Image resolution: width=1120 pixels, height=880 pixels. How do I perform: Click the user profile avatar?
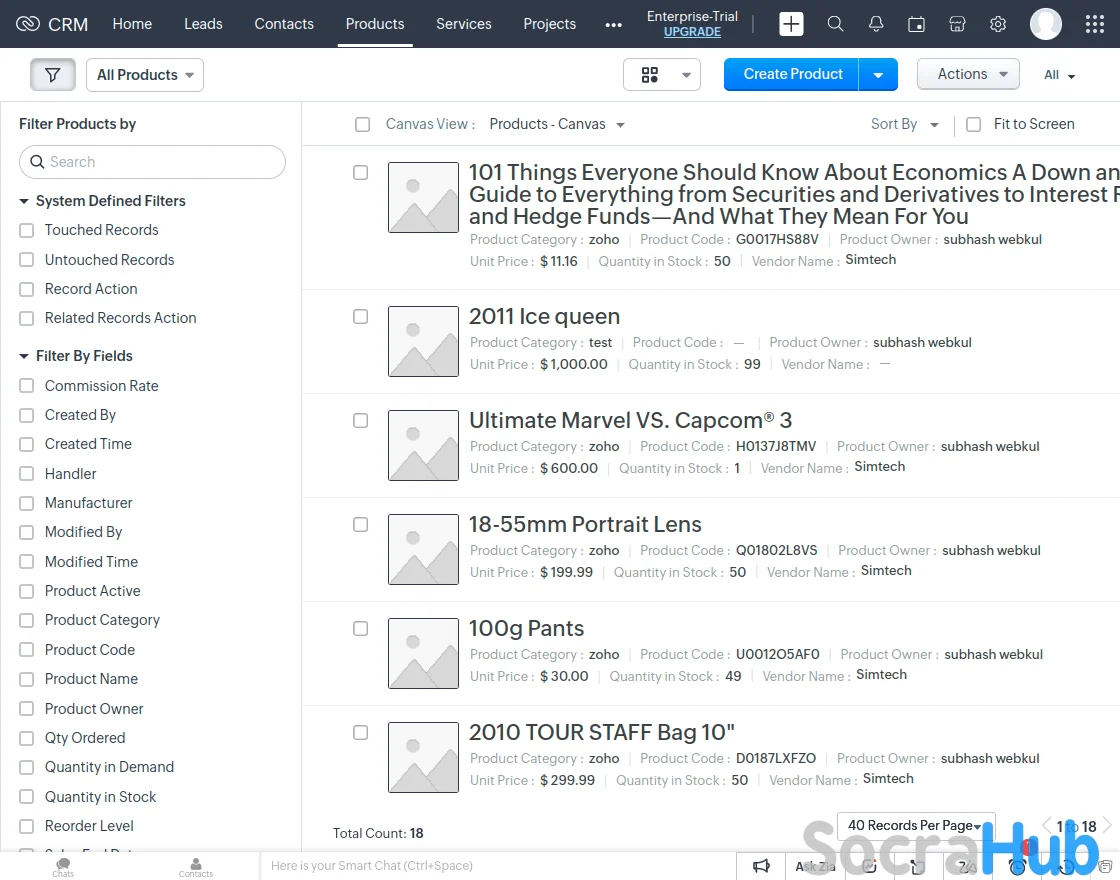click(1046, 24)
